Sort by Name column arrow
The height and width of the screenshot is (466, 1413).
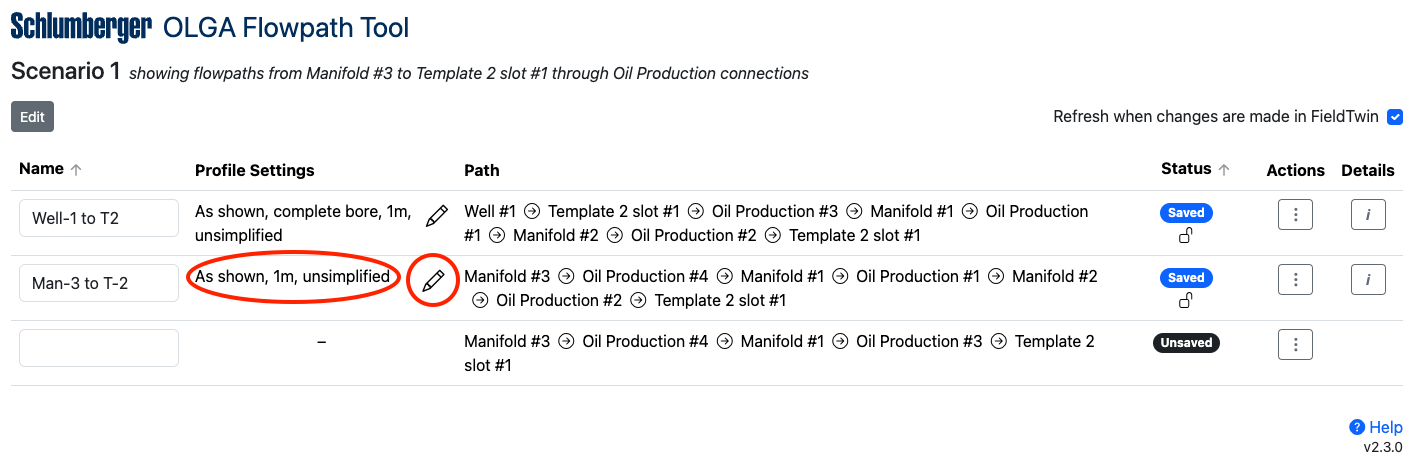[x=76, y=170]
